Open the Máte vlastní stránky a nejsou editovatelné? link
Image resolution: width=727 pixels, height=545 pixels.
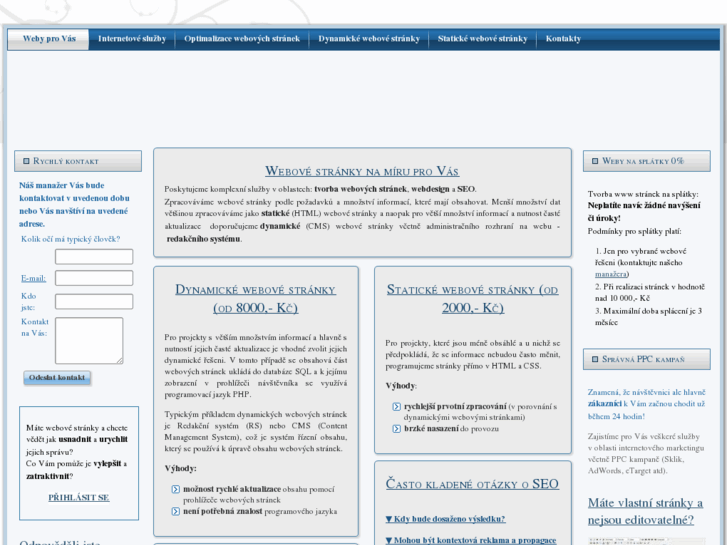coord(645,512)
